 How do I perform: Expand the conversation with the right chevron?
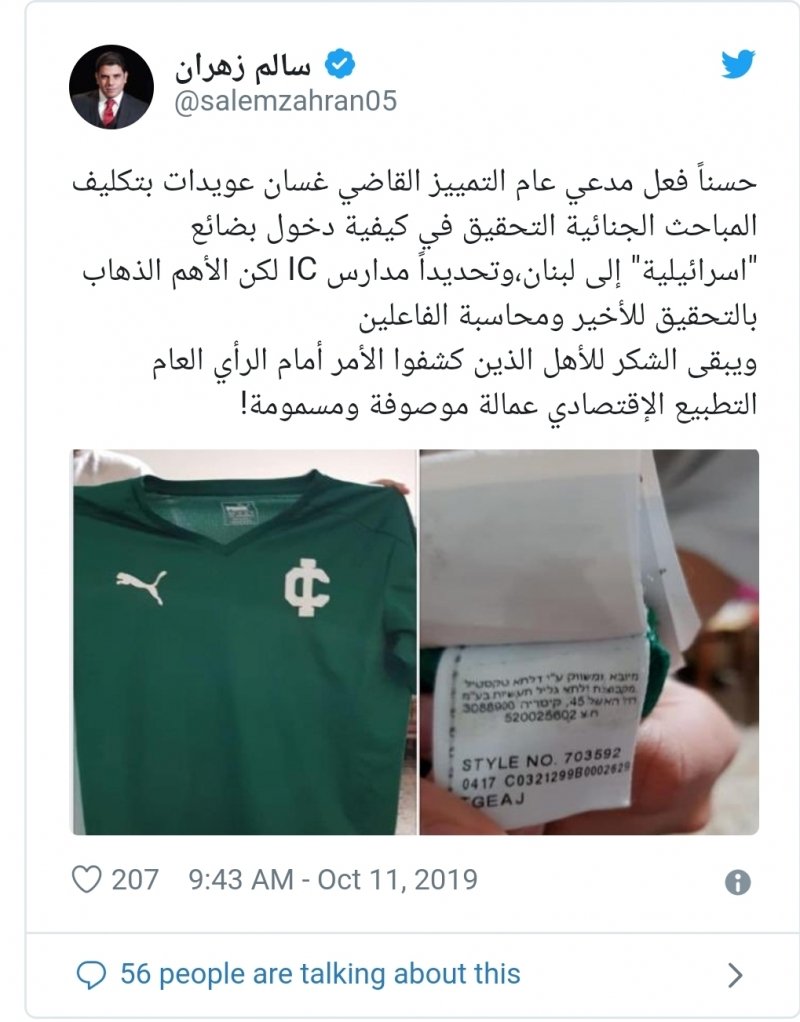point(735,976)
